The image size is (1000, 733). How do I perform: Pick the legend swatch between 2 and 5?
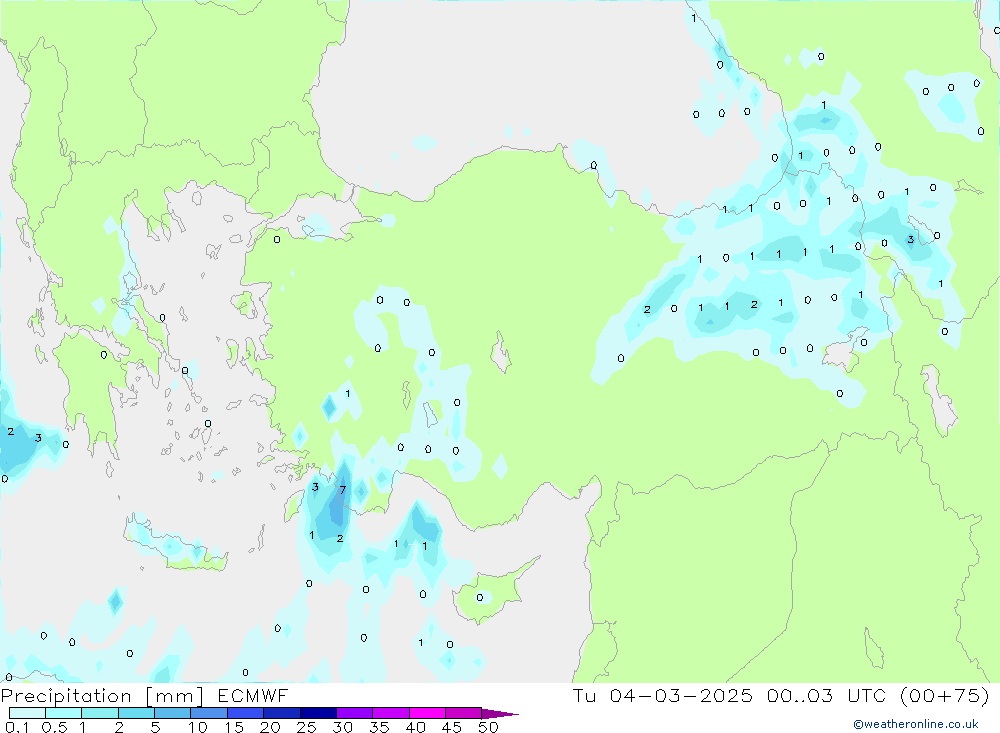click(x=136, y=713)
